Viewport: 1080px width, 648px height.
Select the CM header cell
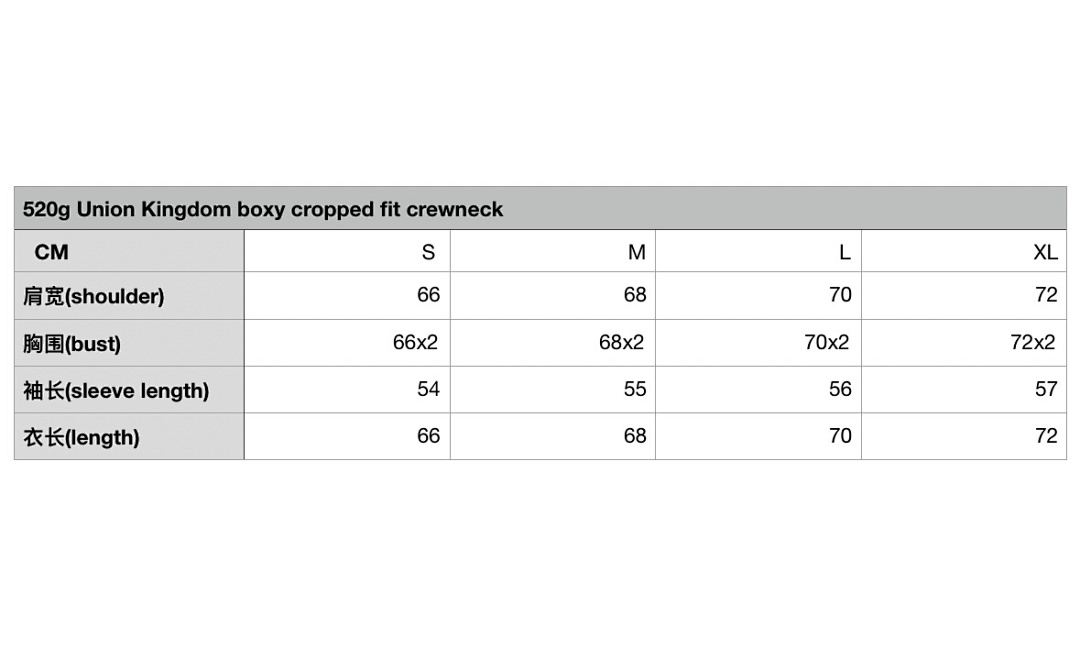coord(129,251)
